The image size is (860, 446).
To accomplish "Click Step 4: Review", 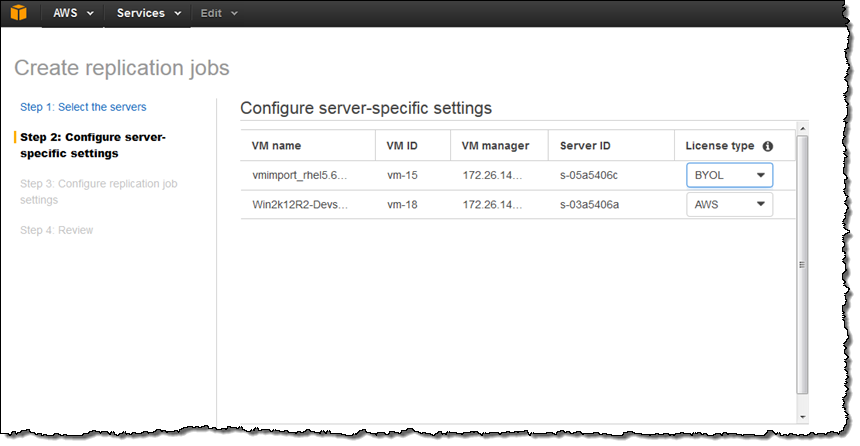I will (56, 230).
